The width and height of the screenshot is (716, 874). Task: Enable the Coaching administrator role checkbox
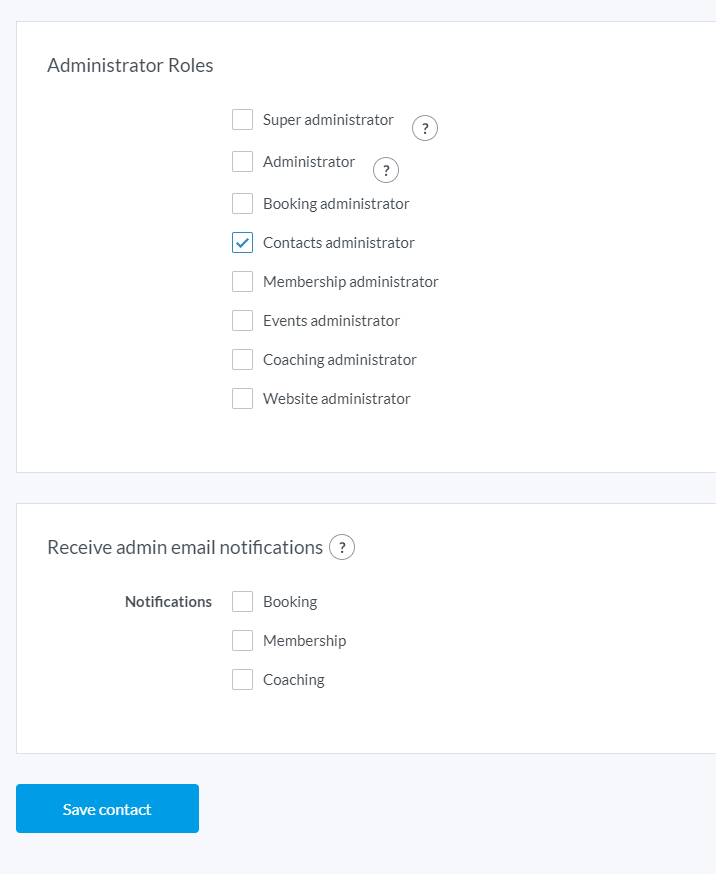[242, 360]
